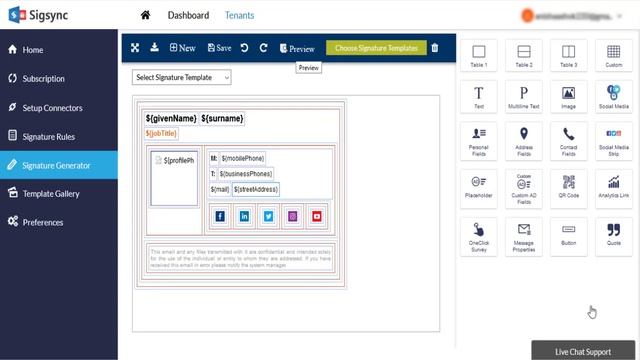Go to Home in sidebar
The image size is (640, 360).
tap(59, 50)
